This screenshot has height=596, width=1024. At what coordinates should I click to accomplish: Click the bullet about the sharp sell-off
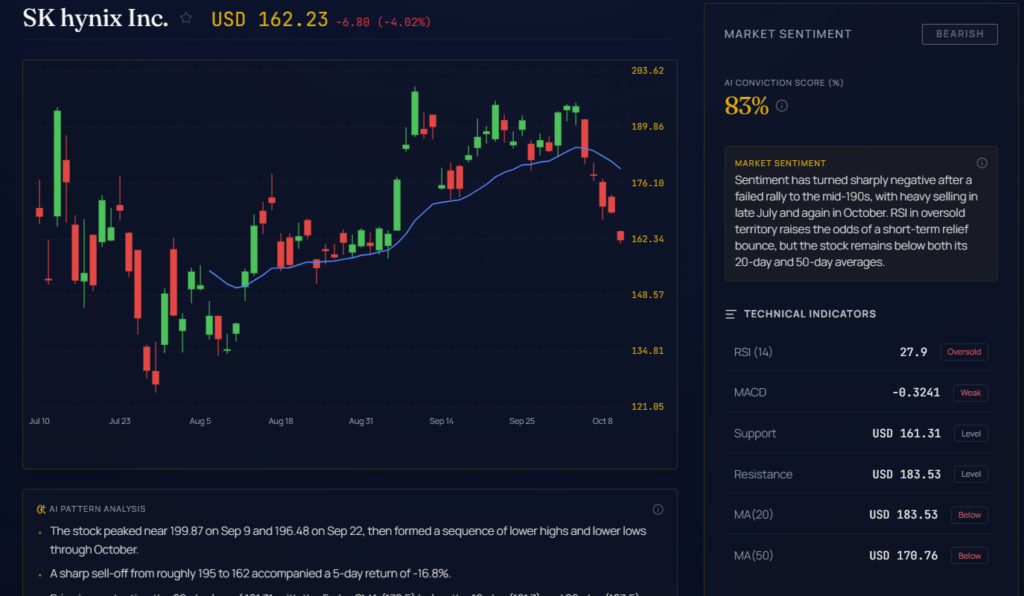tap(250, 574)
